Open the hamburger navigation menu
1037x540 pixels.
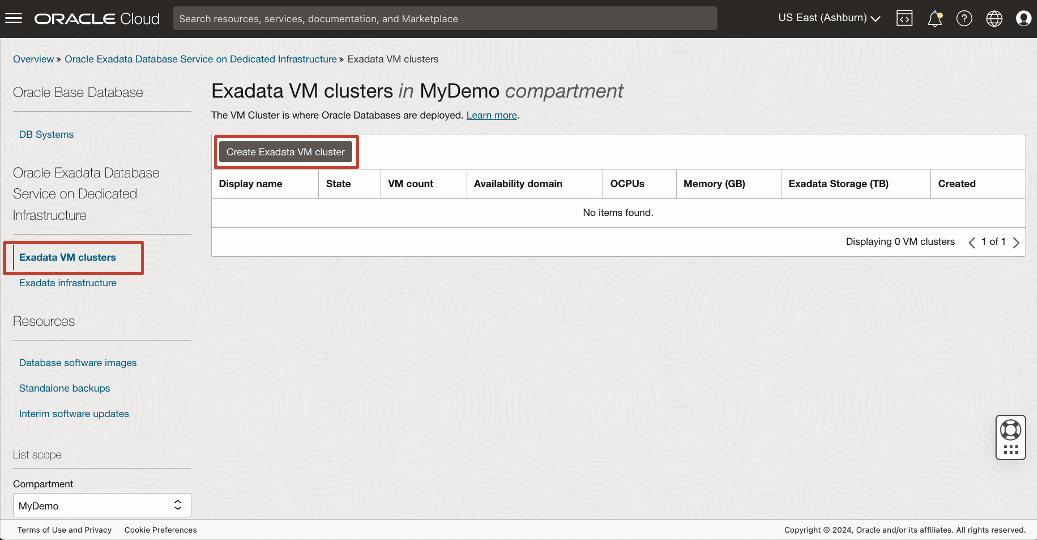point(13,19)
